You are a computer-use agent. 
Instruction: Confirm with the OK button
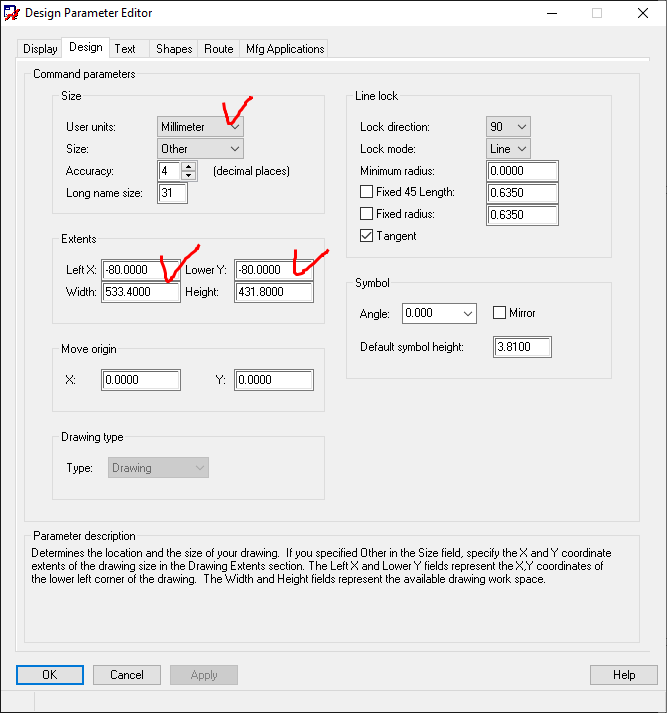pos(50,674)
